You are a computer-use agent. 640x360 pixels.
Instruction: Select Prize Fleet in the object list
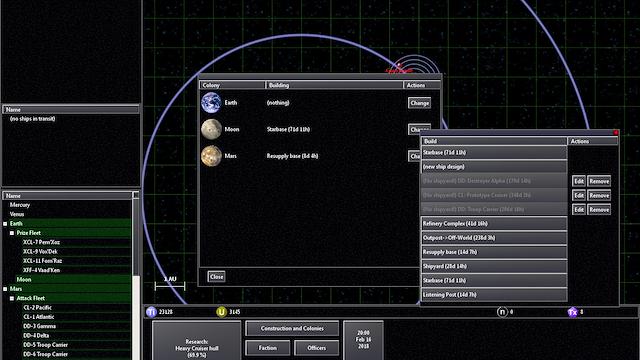point(29,233)
